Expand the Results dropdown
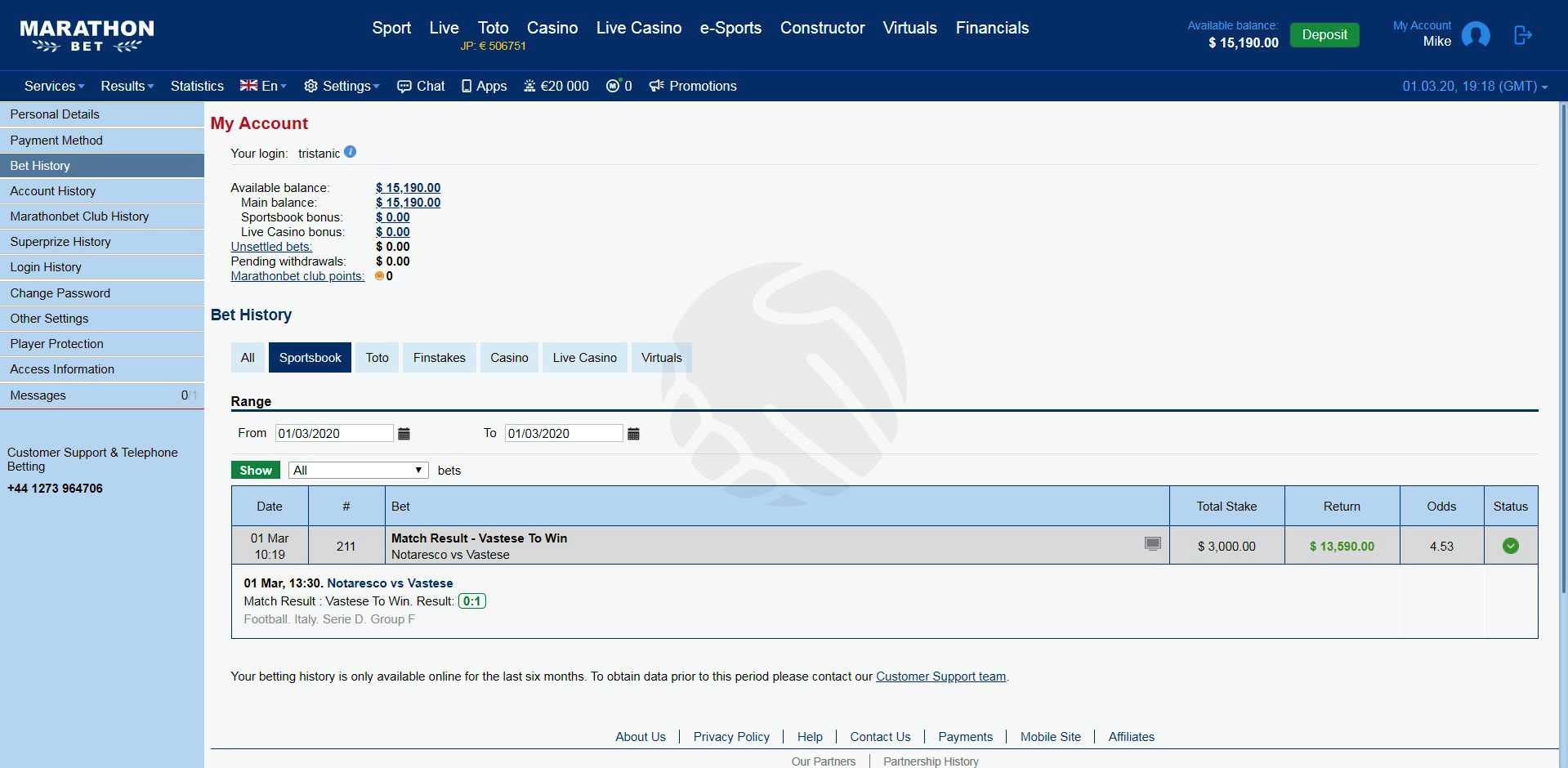The height and width of the screenshot is (768, 1568). point(127,86)
